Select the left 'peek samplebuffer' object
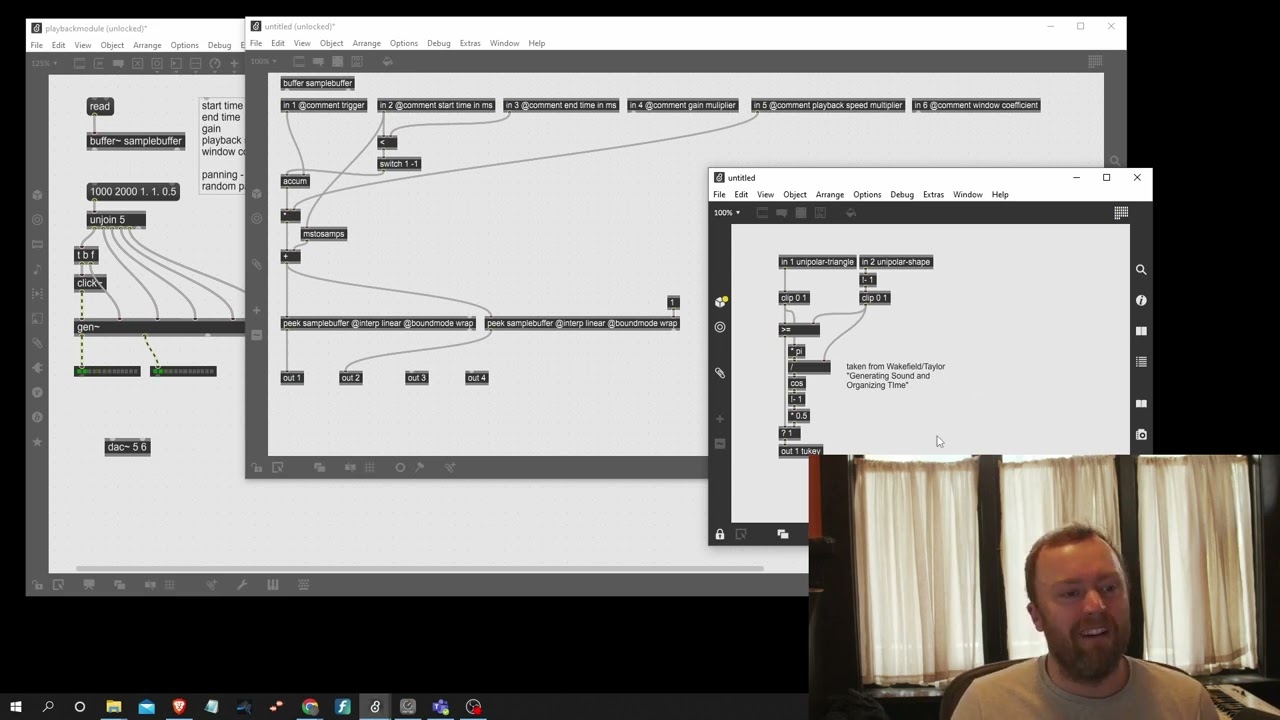The width and height of the screenshot is (1280, 720). point(378,323)
